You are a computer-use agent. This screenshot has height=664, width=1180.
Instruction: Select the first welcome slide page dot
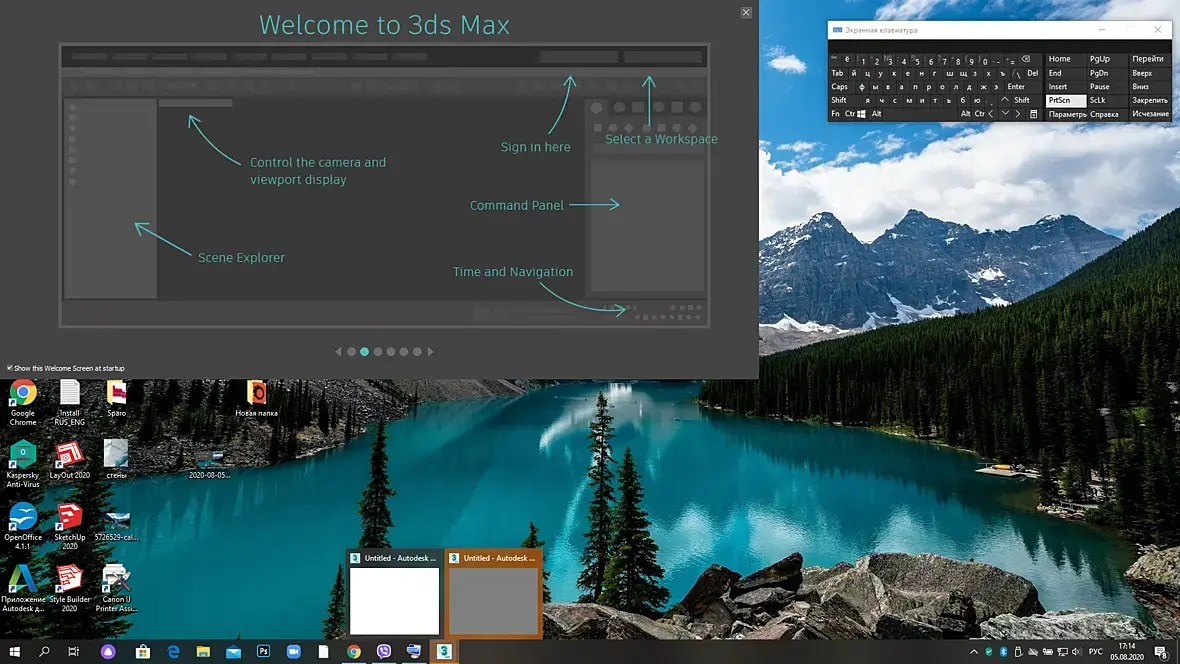(351, 352)
